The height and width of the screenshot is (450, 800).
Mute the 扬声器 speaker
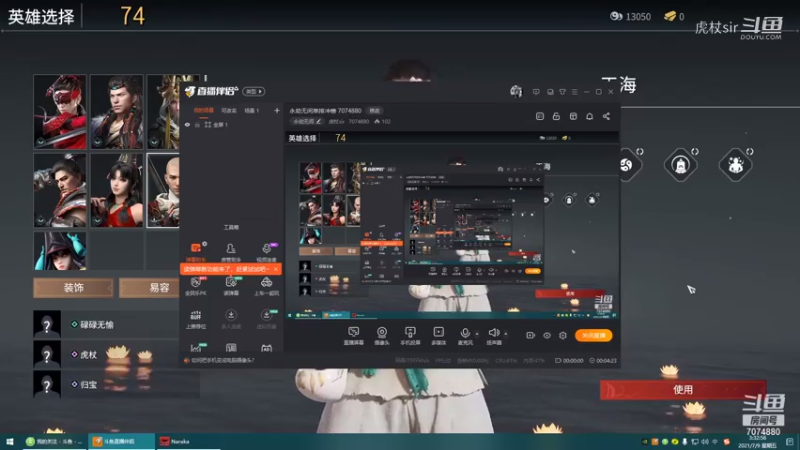click(493, 336)
